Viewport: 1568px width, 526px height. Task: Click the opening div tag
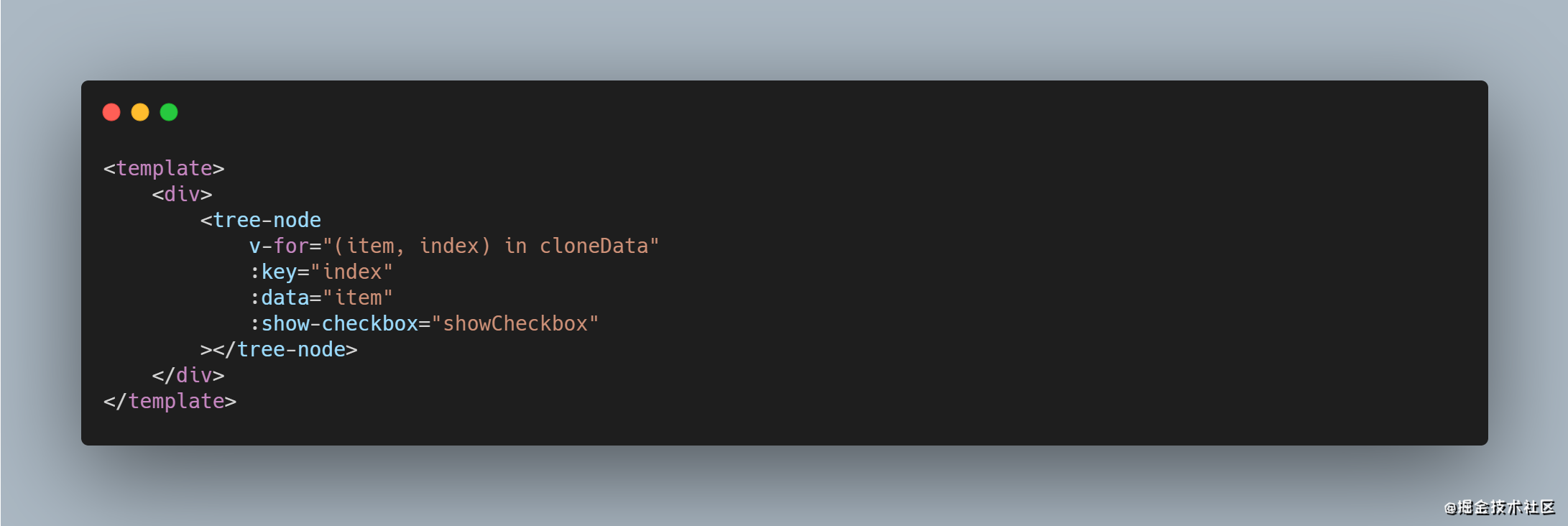(x=182, y=194)
